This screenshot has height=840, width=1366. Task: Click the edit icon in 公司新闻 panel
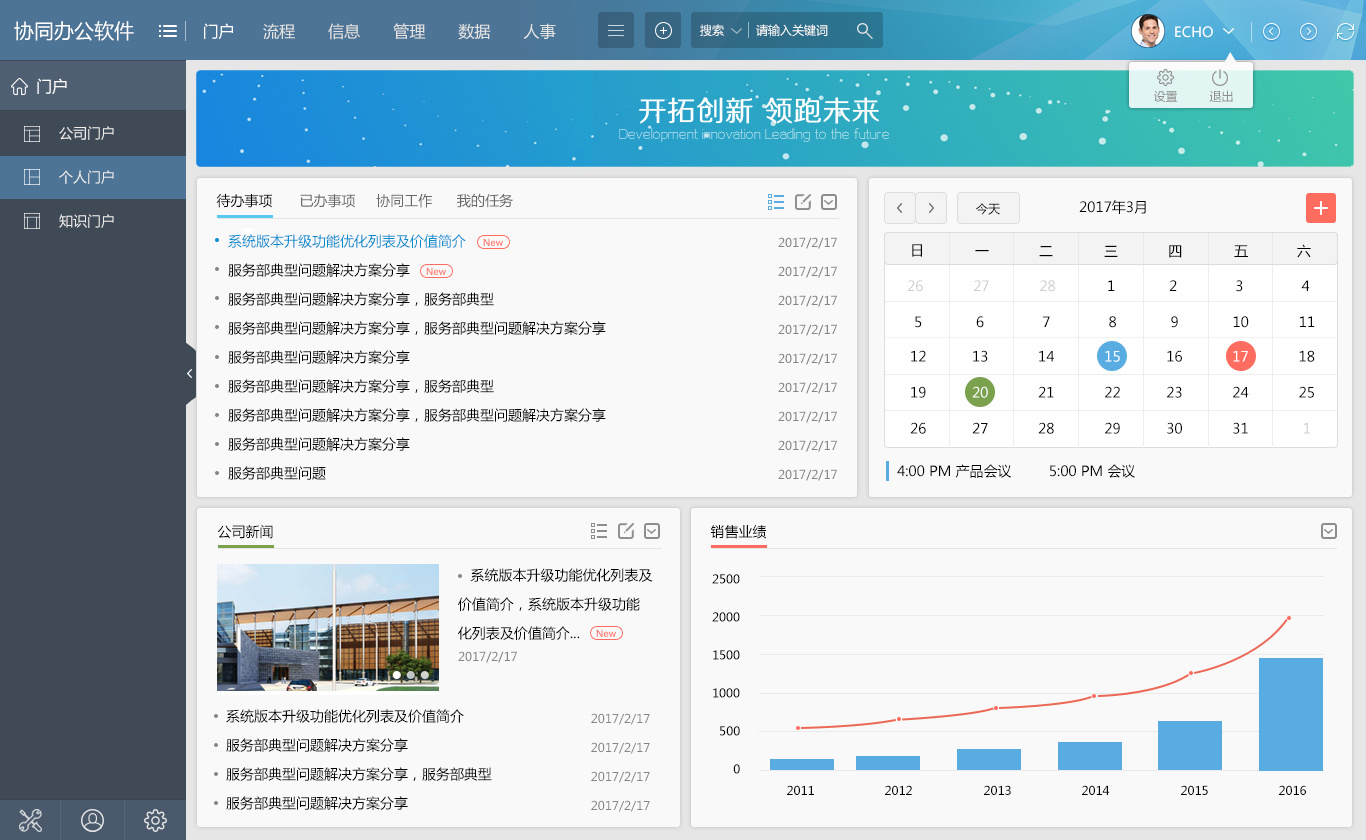[626, 531]
